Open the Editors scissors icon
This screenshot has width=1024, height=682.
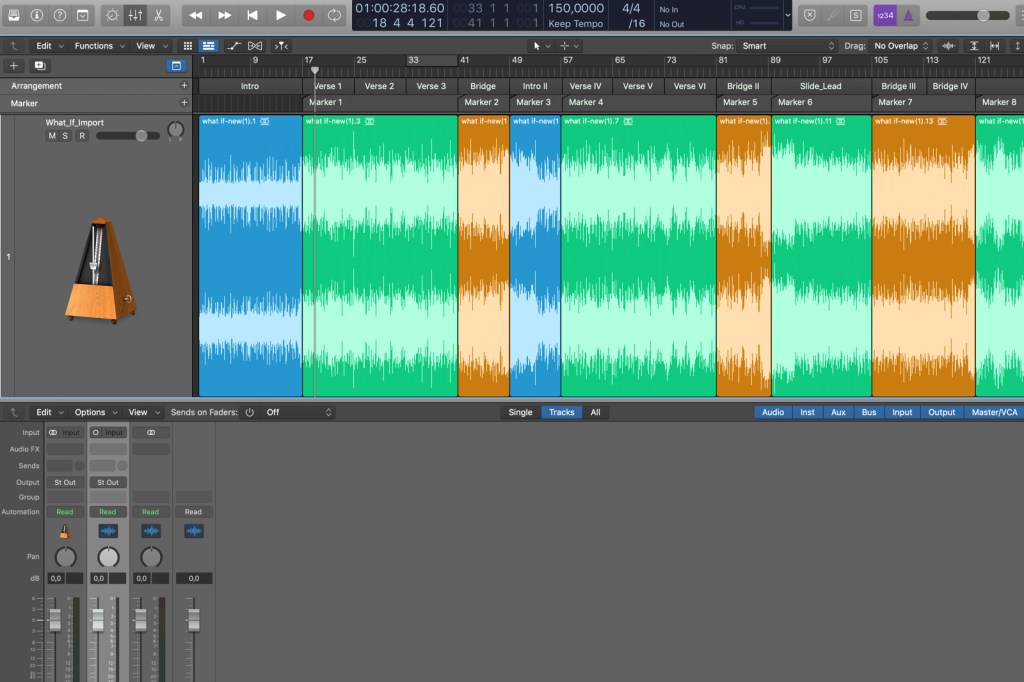coord(158,15)
